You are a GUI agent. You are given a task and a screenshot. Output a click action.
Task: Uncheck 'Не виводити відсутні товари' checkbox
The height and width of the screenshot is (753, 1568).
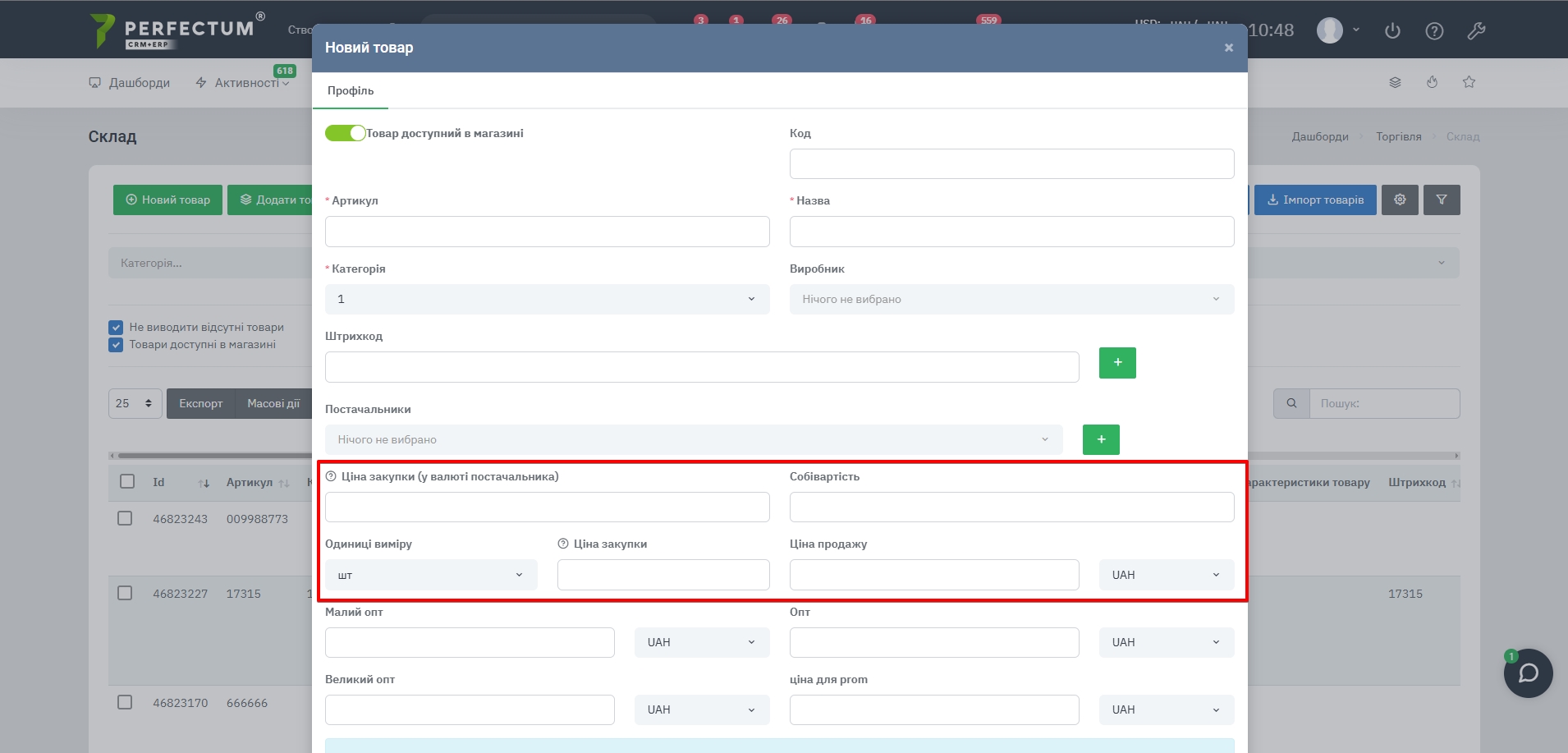[x=116, y=327]
